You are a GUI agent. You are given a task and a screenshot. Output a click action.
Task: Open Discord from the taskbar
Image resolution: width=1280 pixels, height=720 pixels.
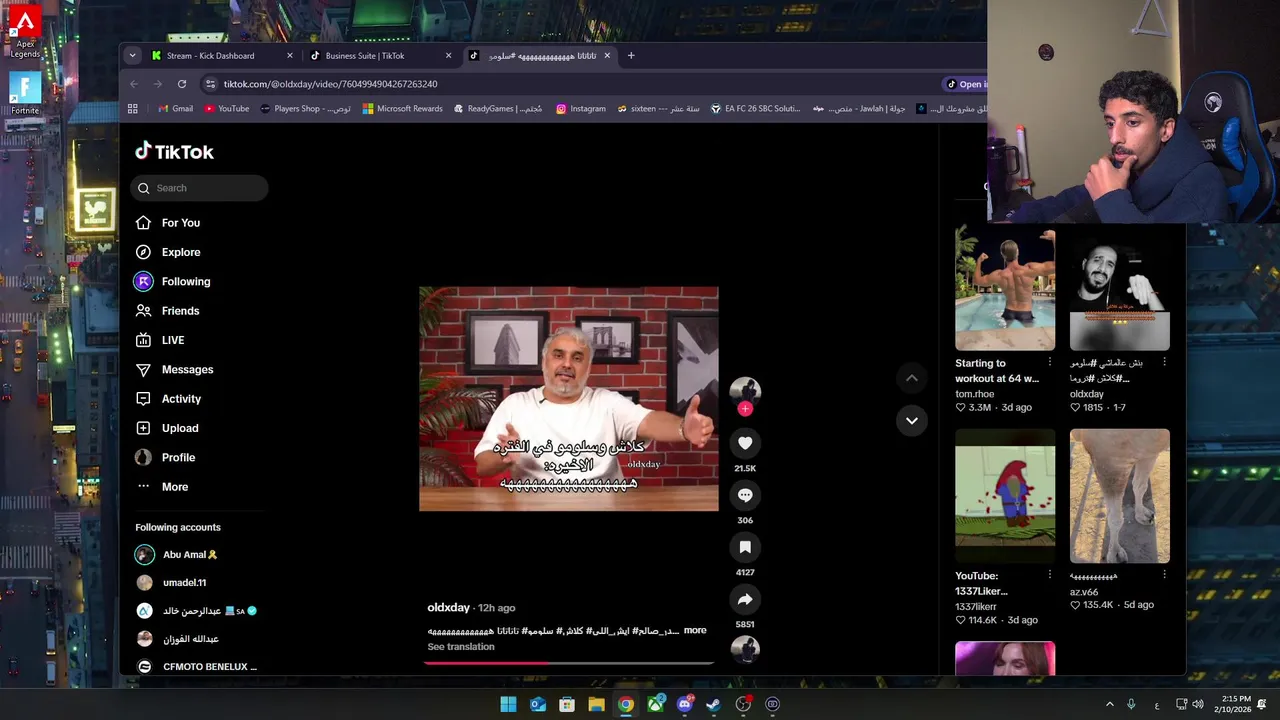click(x=684, y=704)
